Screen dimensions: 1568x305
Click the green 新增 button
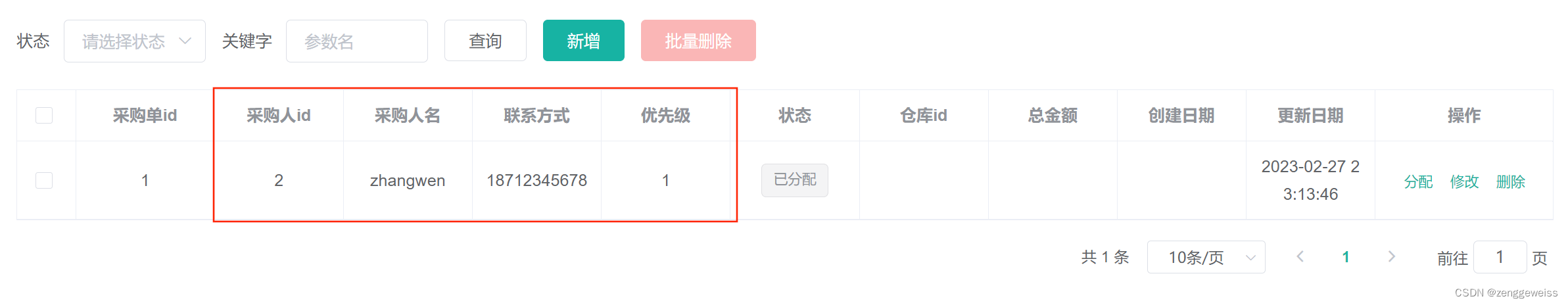point(584,41)
